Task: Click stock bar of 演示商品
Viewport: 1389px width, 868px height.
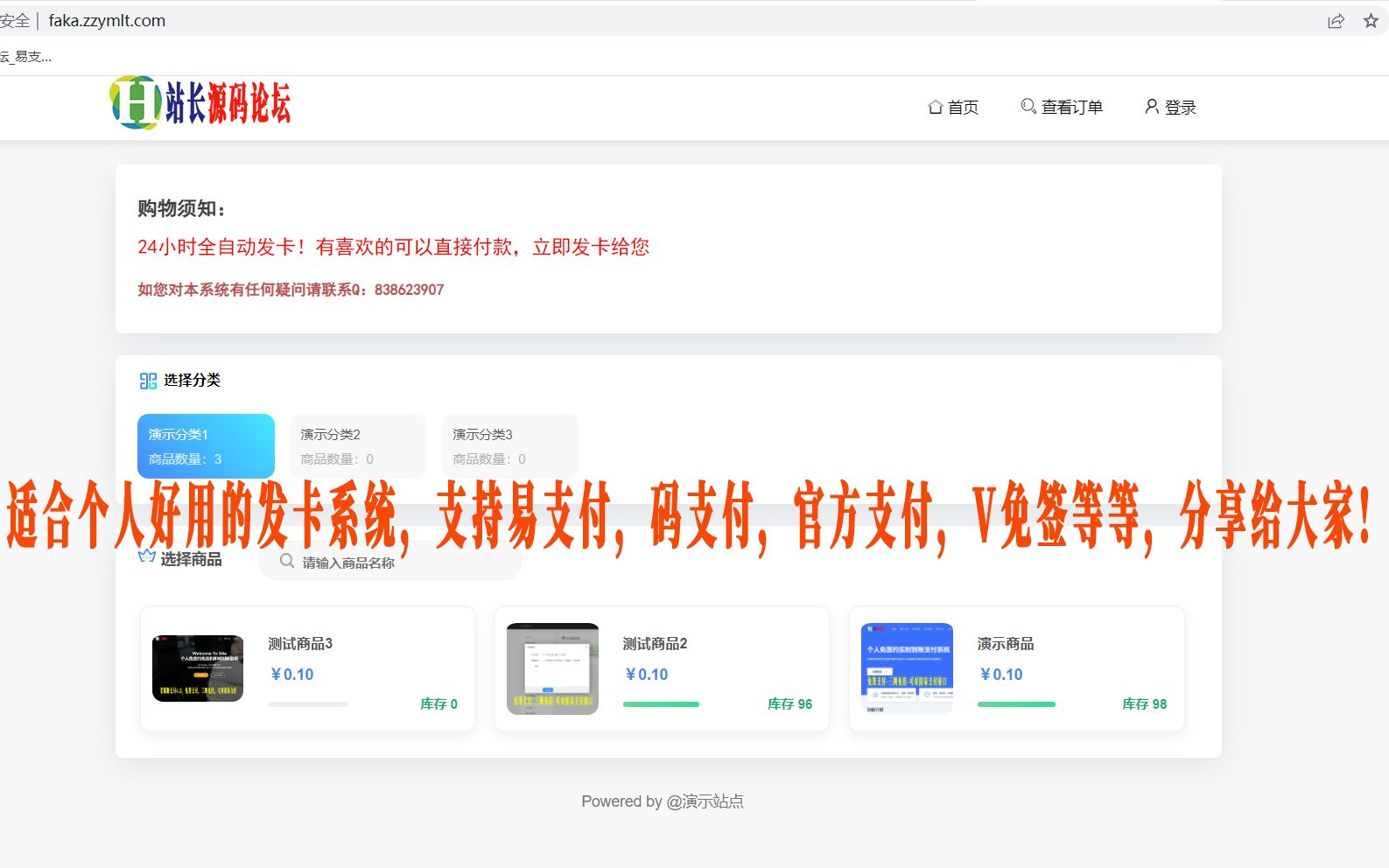Action: click(x=1017, y=703)
